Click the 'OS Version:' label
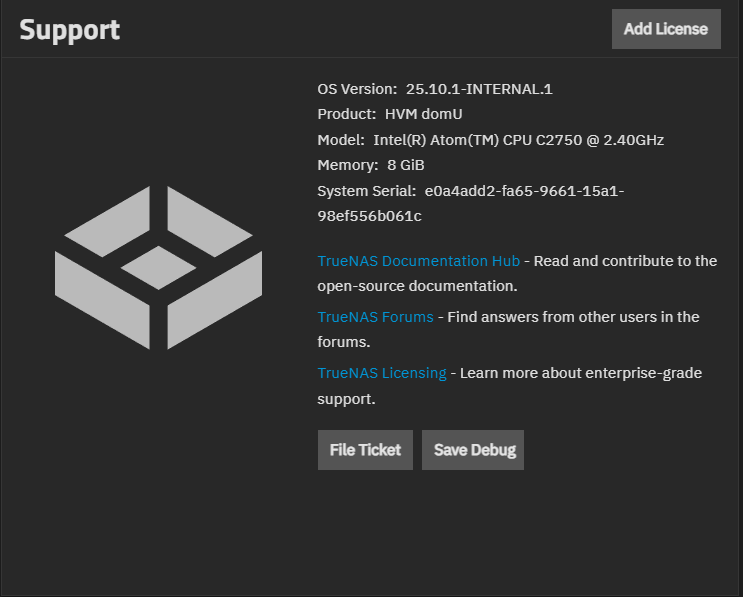743x597 pixels. point(357,89)
